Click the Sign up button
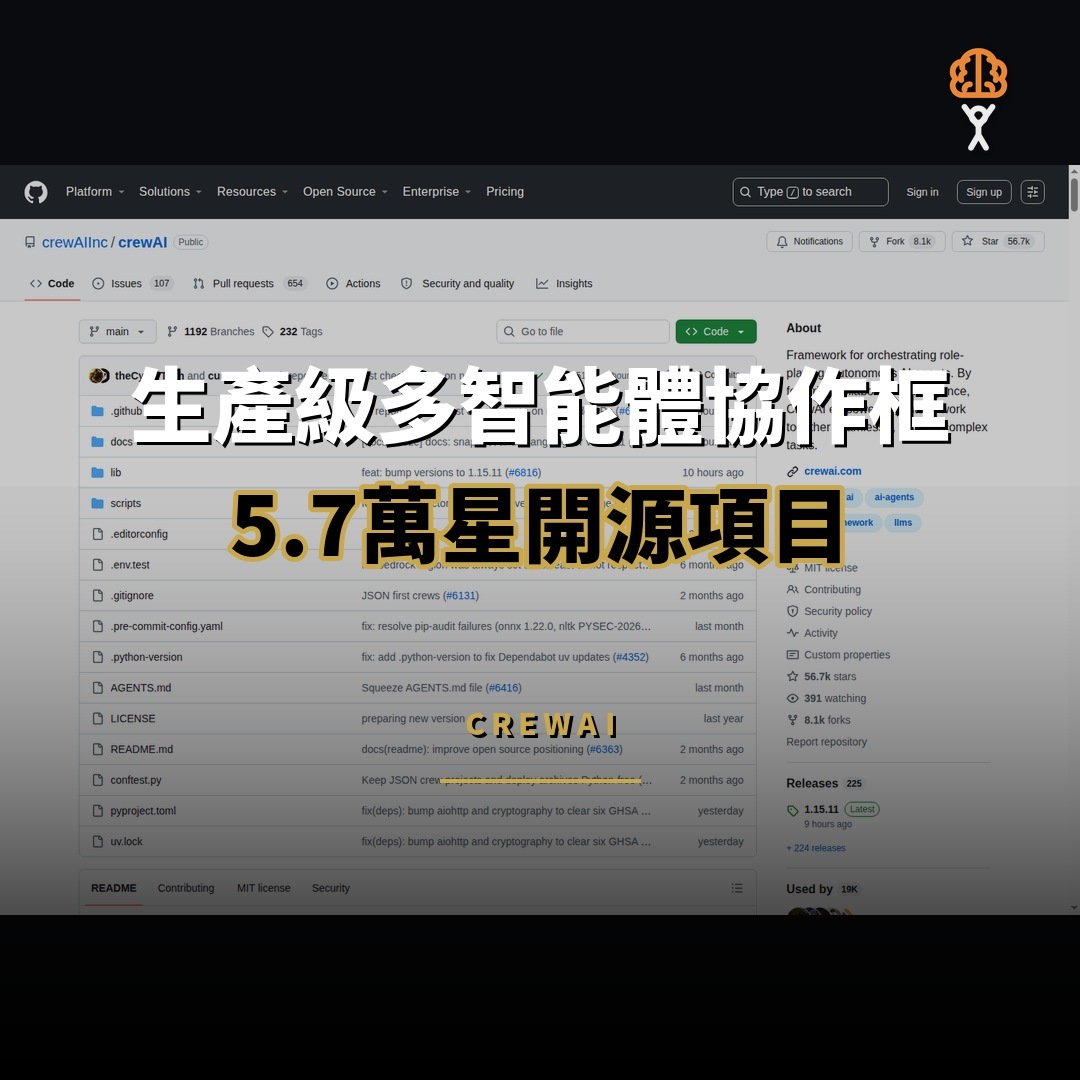 click(984, 192)
